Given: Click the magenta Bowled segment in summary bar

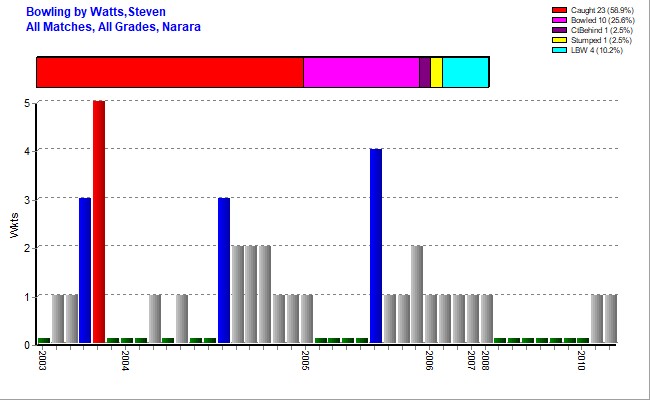Looking at the screenshot, I should (361, 72).
